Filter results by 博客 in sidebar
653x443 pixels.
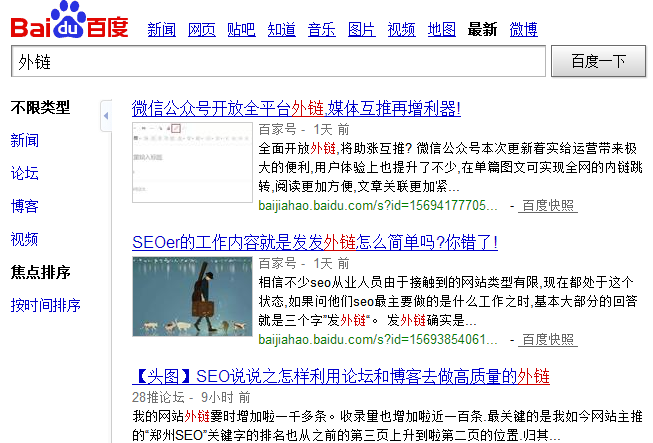tap(25, 206)
